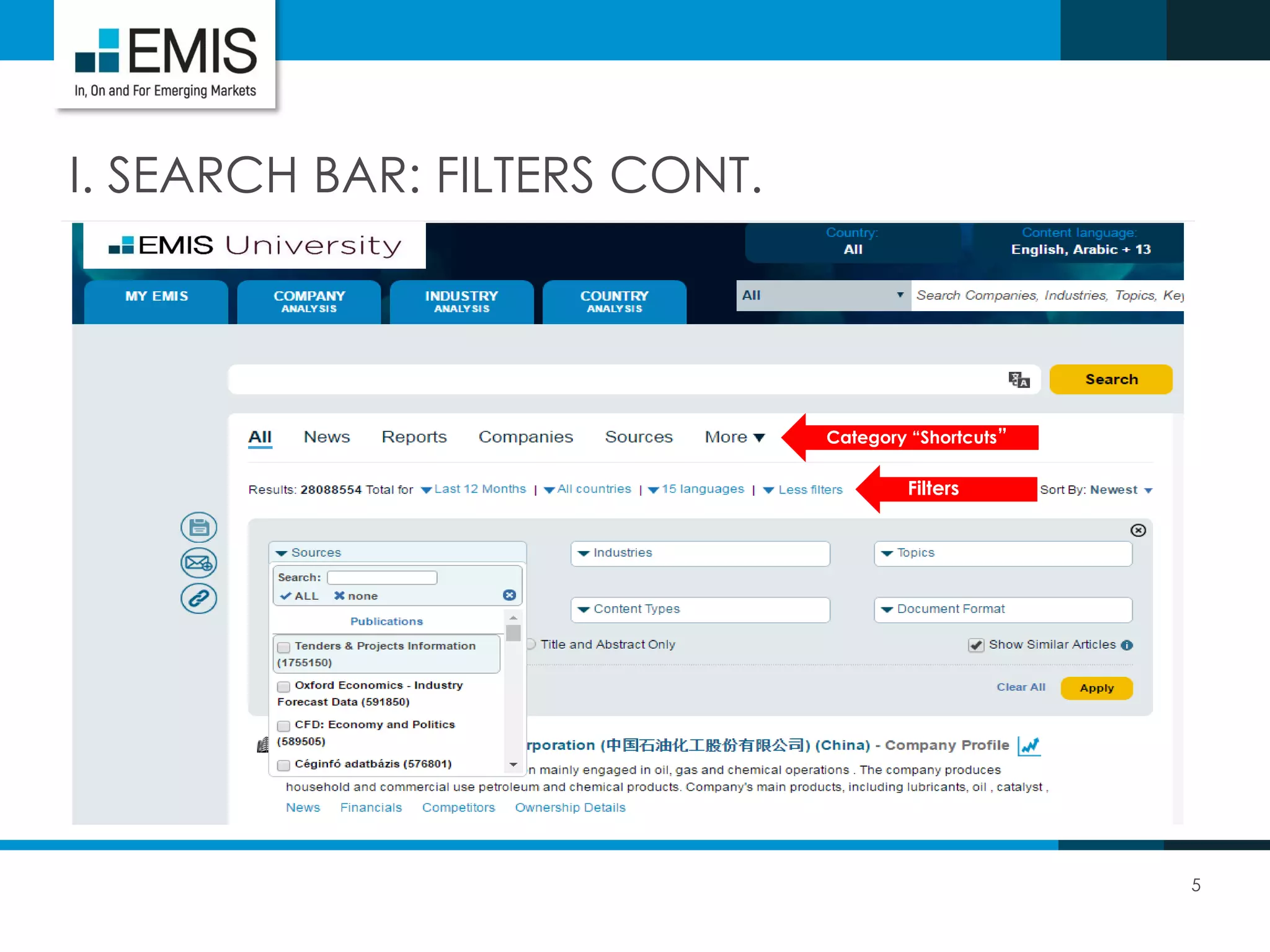Open Company Analysis navigation tab

click(309, 302)
